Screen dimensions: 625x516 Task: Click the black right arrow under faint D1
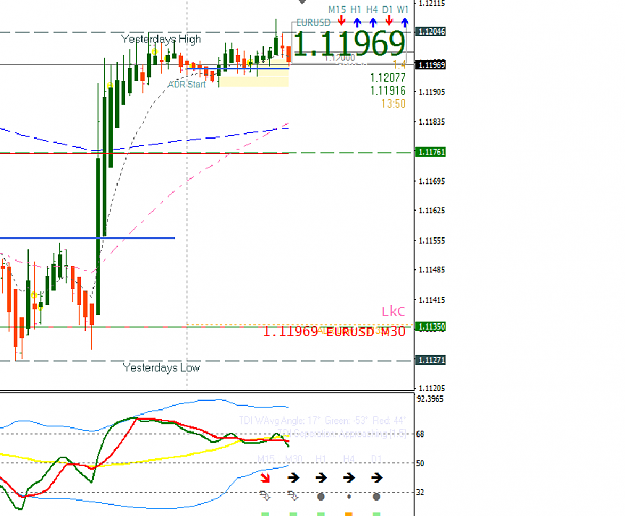[377, 477]
